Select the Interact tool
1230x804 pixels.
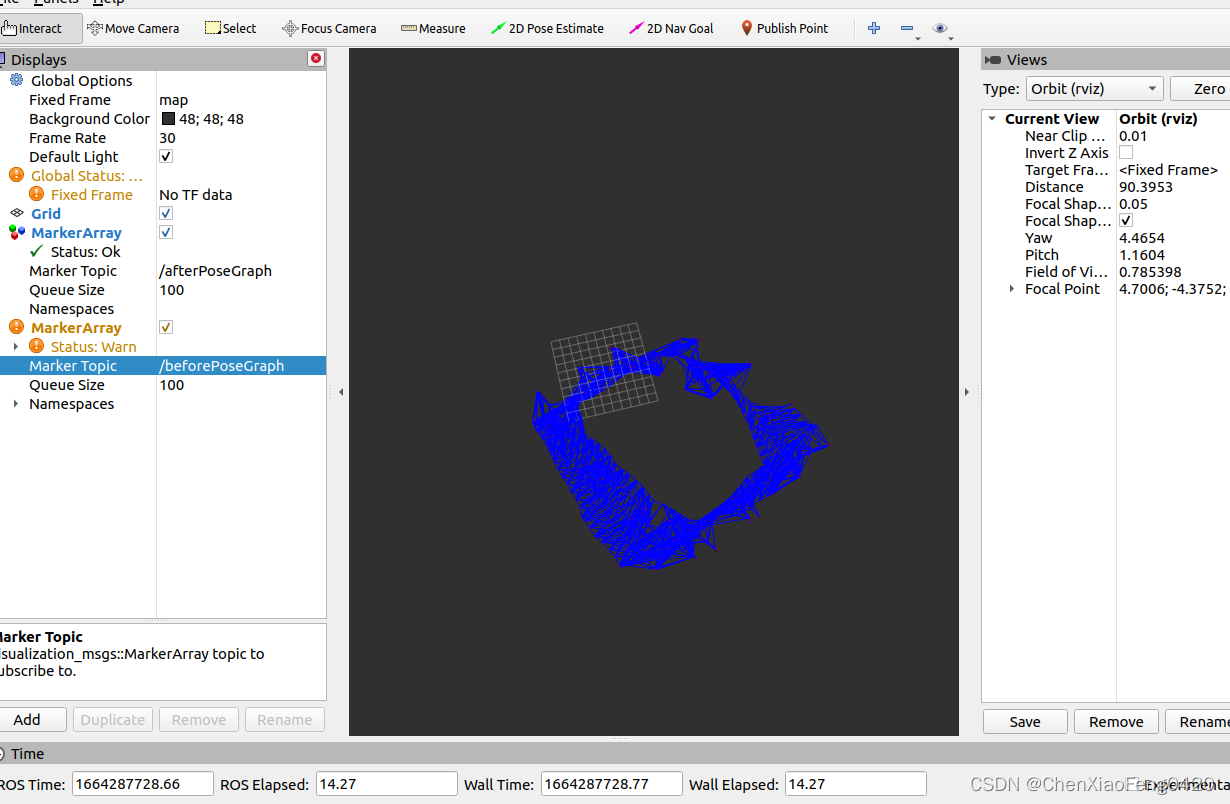[x=40, y=28]
